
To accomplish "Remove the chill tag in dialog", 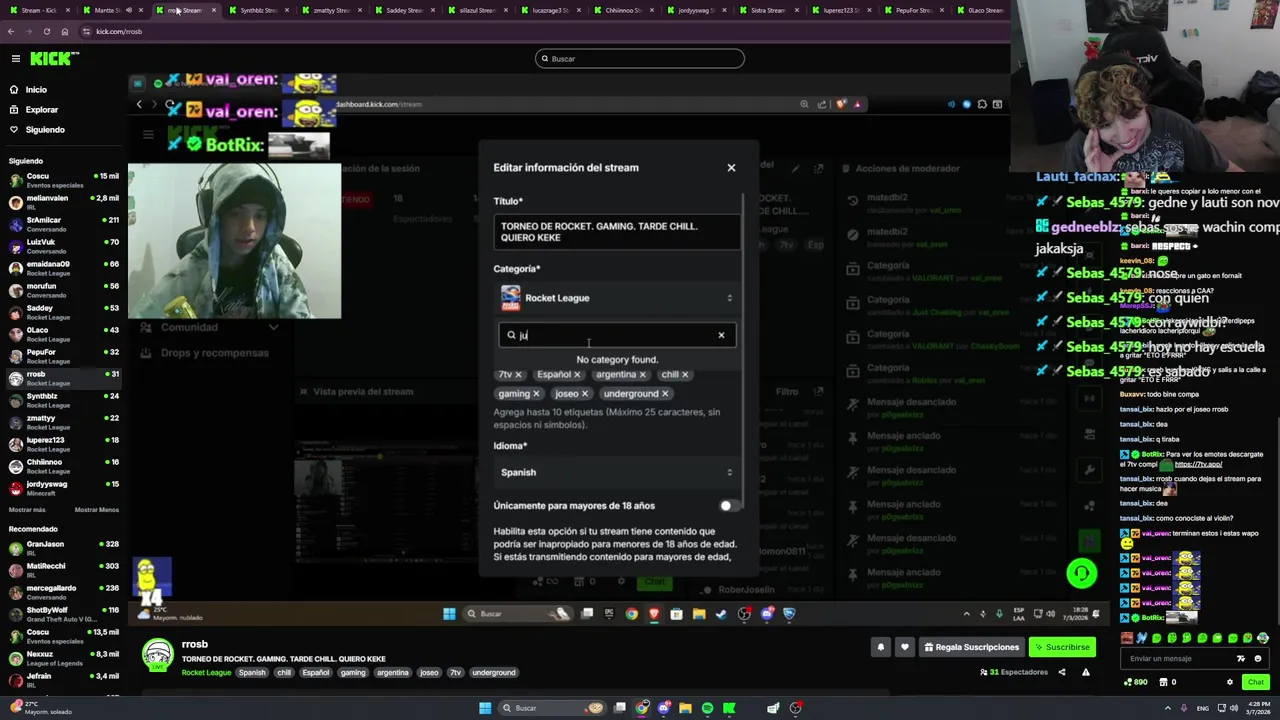I will 685,375.
